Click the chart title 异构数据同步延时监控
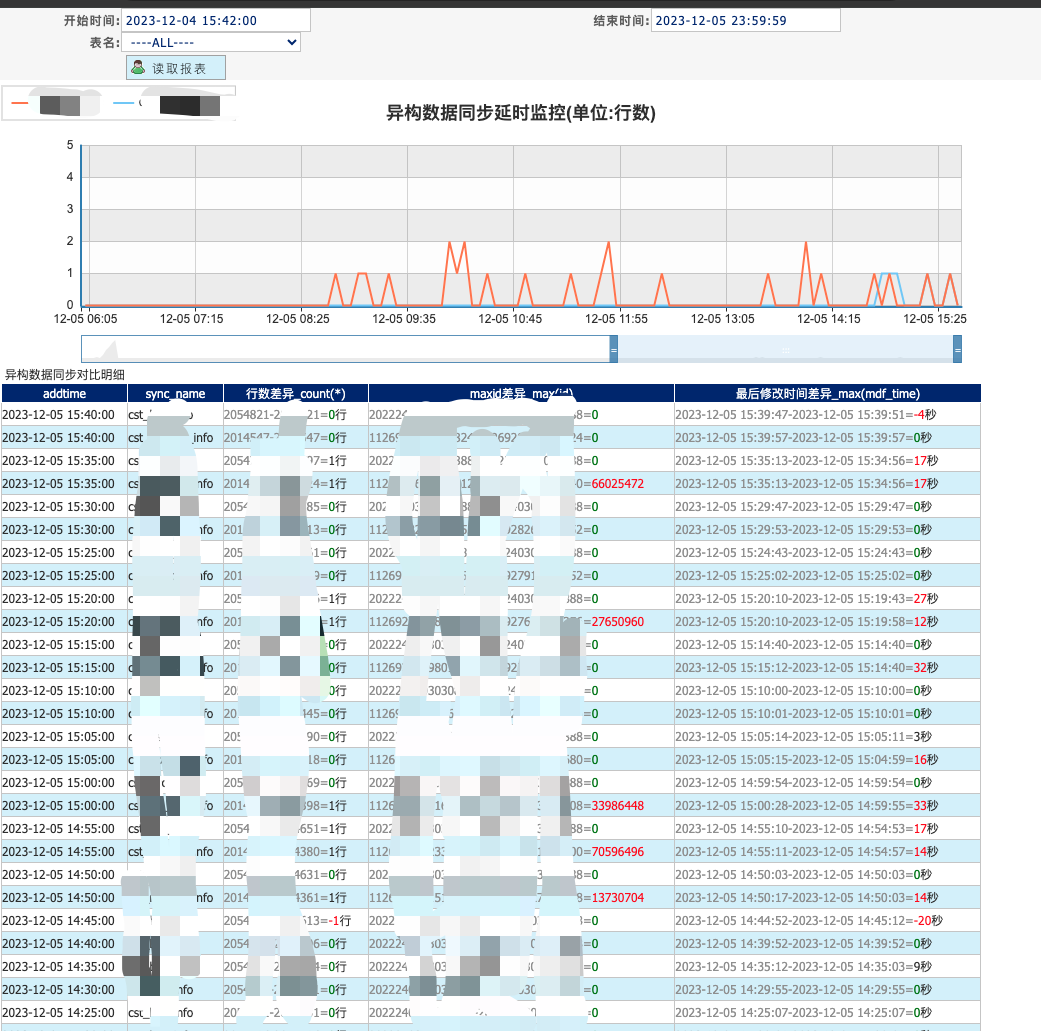Image resolution: width=1041 pixels, height=1031 pixels. [520, 113]
